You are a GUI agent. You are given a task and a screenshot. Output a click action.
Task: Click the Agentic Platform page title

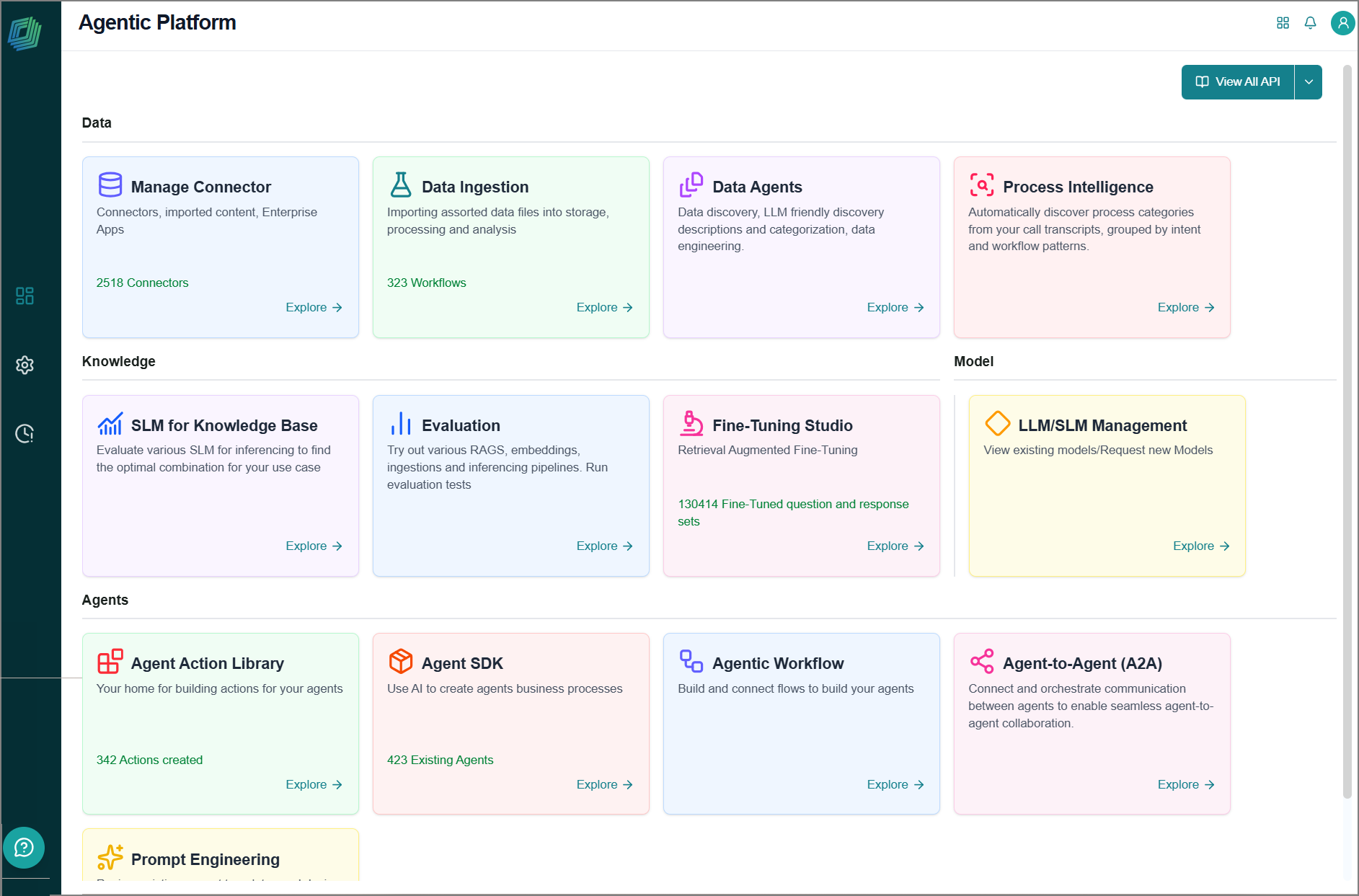click(x=157, y=22)
